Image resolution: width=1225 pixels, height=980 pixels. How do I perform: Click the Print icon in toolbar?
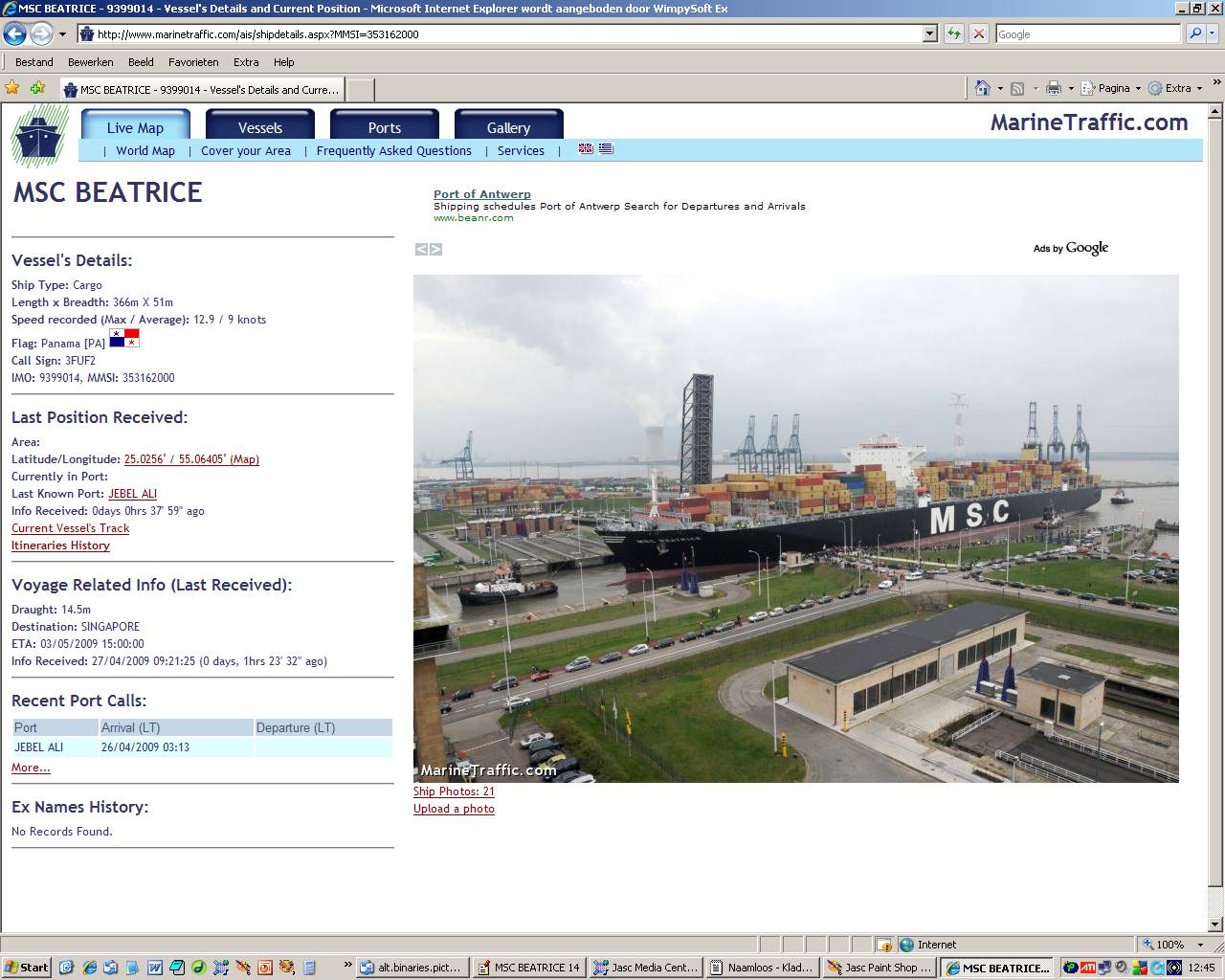1053,88
